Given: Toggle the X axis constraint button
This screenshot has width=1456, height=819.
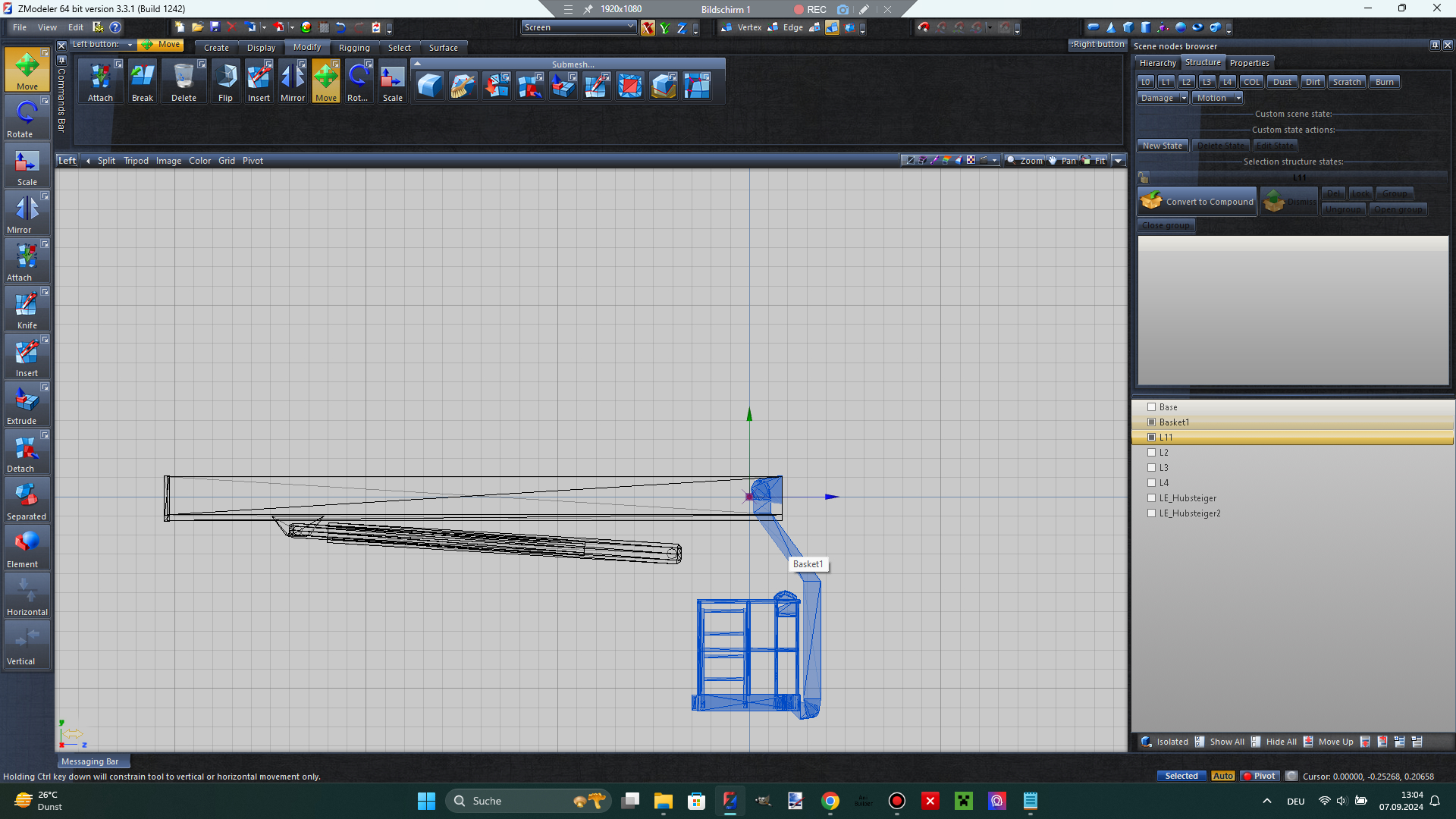Looking at the screenshot, I should [x=648, y=28].
